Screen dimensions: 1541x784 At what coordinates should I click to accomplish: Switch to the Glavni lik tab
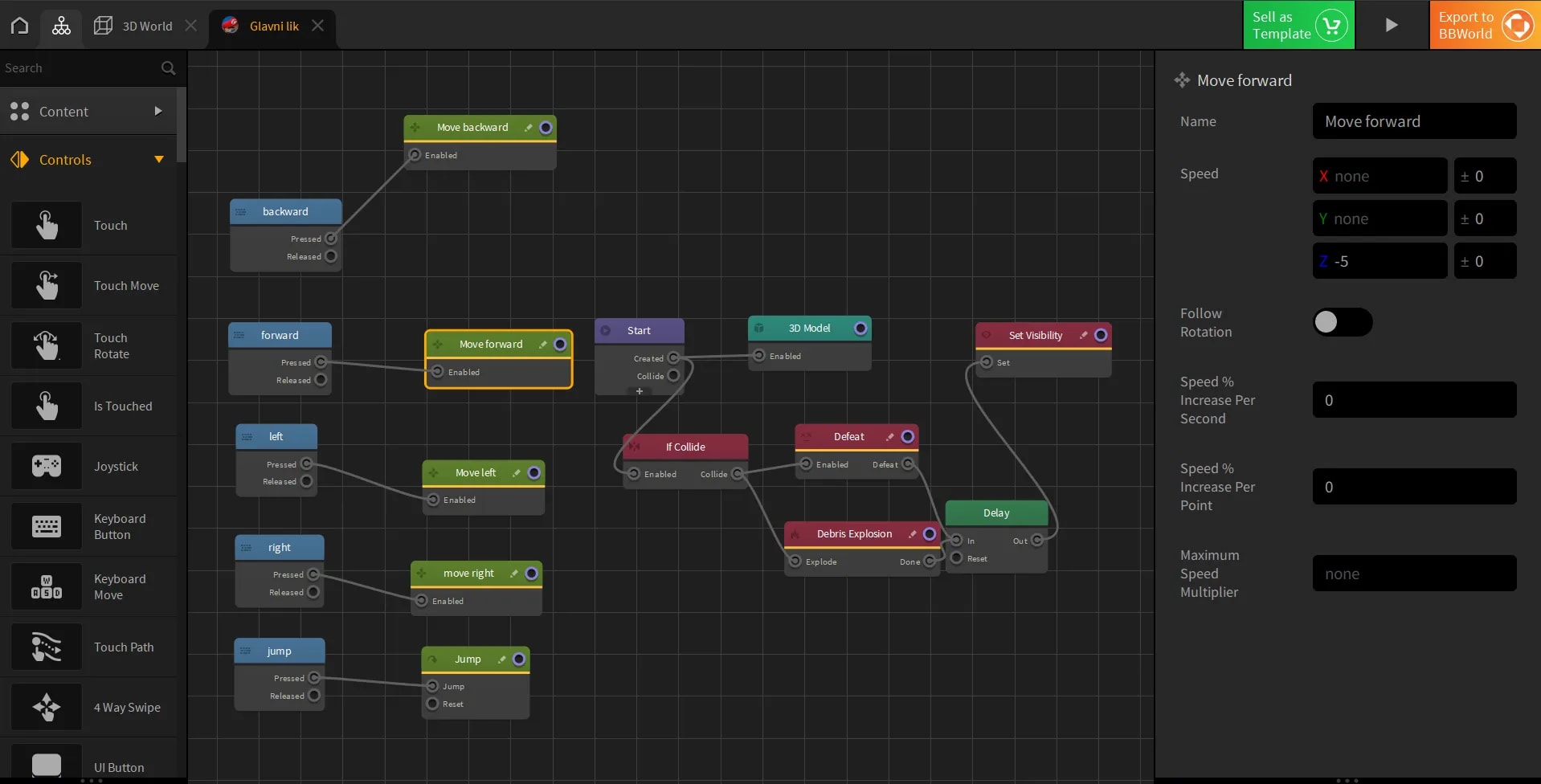(273, 26)
